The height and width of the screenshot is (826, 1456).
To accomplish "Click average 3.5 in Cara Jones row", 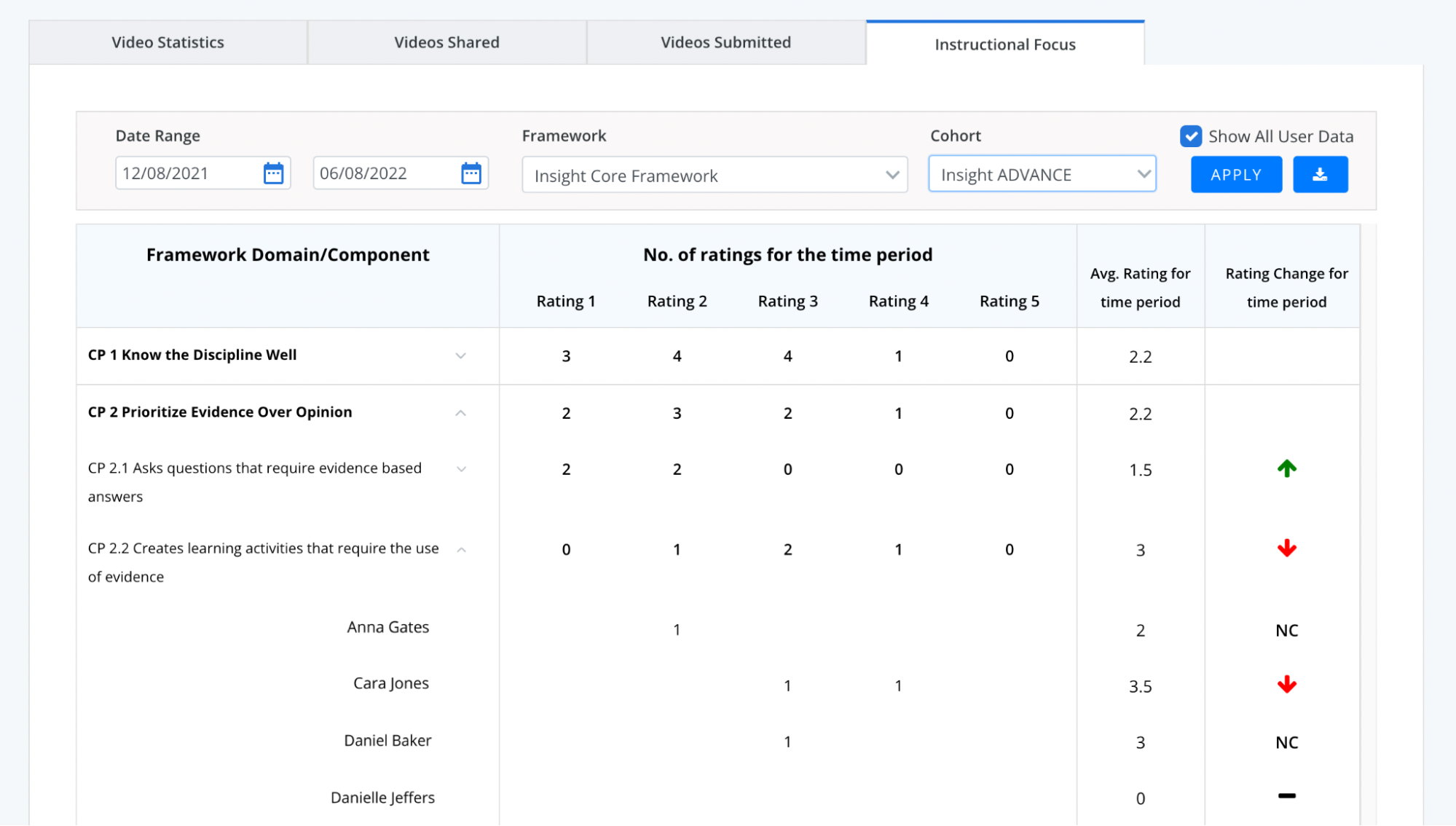I will (x=1140, y=686).
